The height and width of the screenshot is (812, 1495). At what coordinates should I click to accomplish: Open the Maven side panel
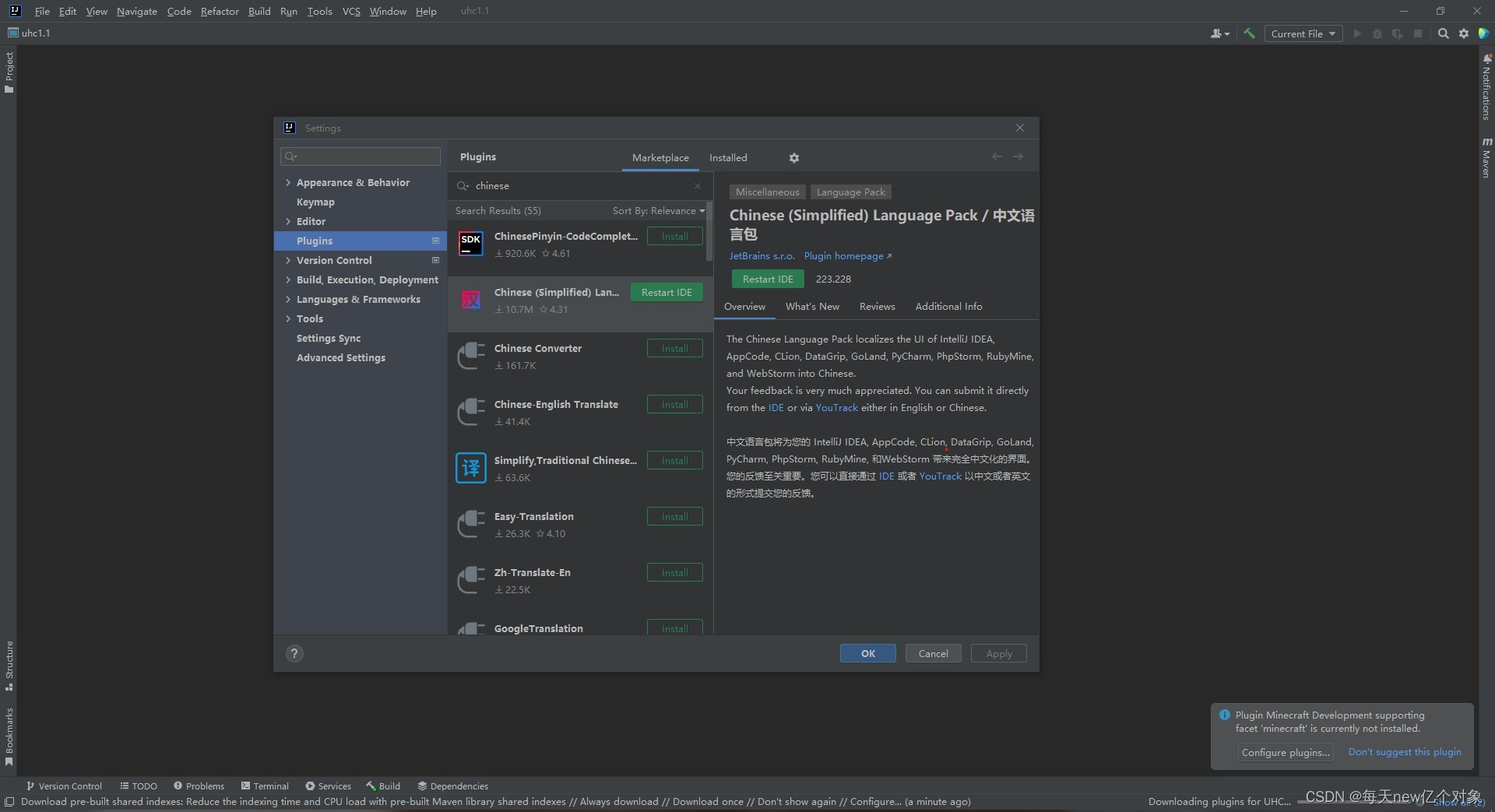pyautogui.click(x=1486, y=157)
